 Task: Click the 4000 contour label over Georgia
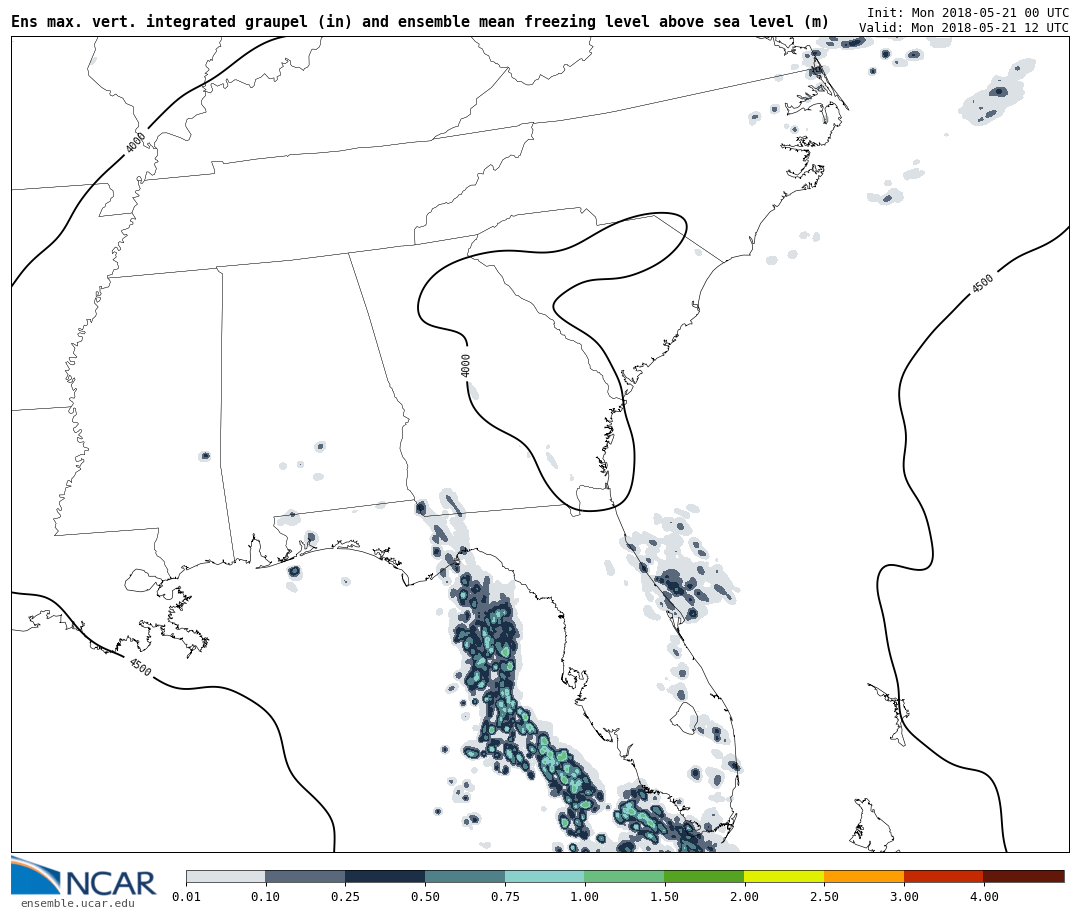point(466,365)
